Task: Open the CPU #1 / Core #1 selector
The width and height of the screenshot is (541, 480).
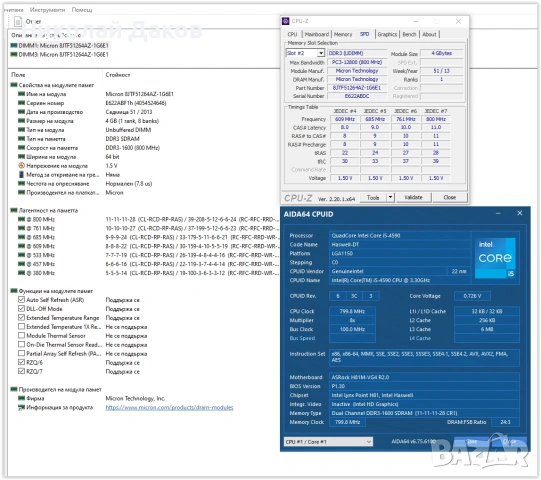Action: pos(328,442)
